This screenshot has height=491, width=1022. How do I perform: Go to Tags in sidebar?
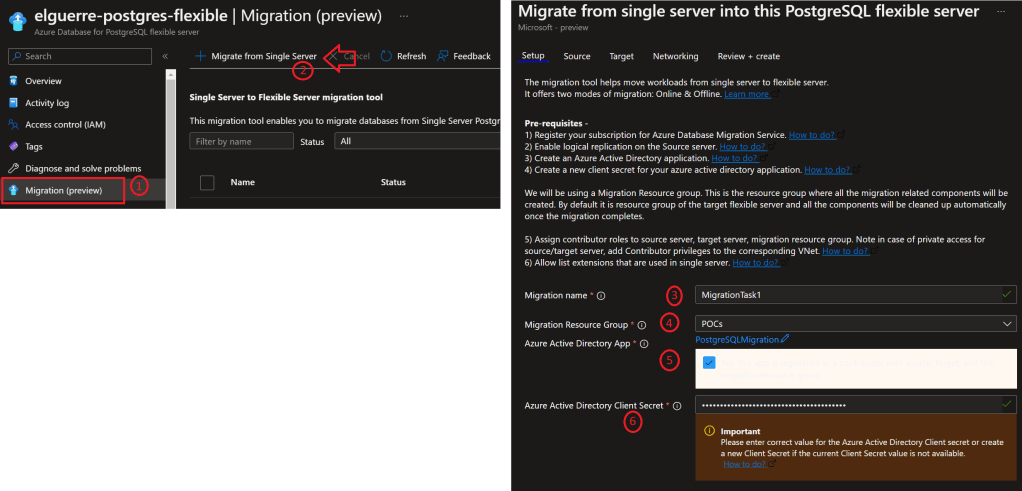35,147
